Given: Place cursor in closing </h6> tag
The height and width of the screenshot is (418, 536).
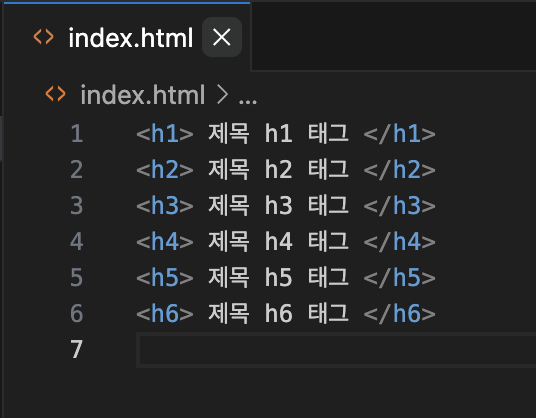Looking at the screenshot, I should 399,313.
